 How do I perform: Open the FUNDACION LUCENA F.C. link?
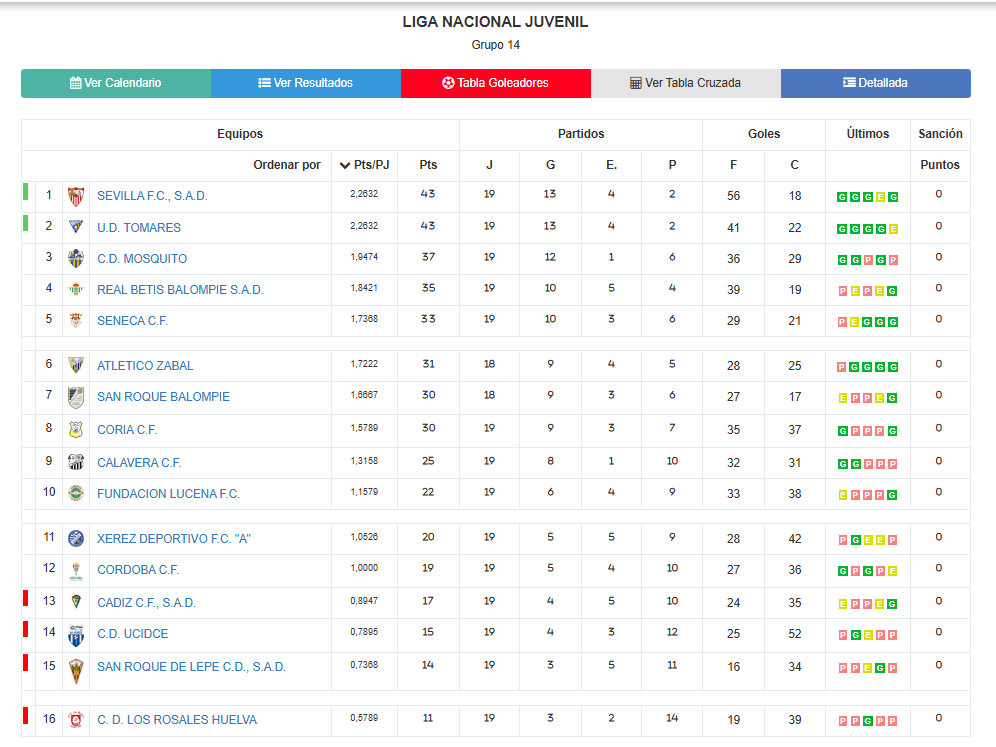[x=168, y=494]
